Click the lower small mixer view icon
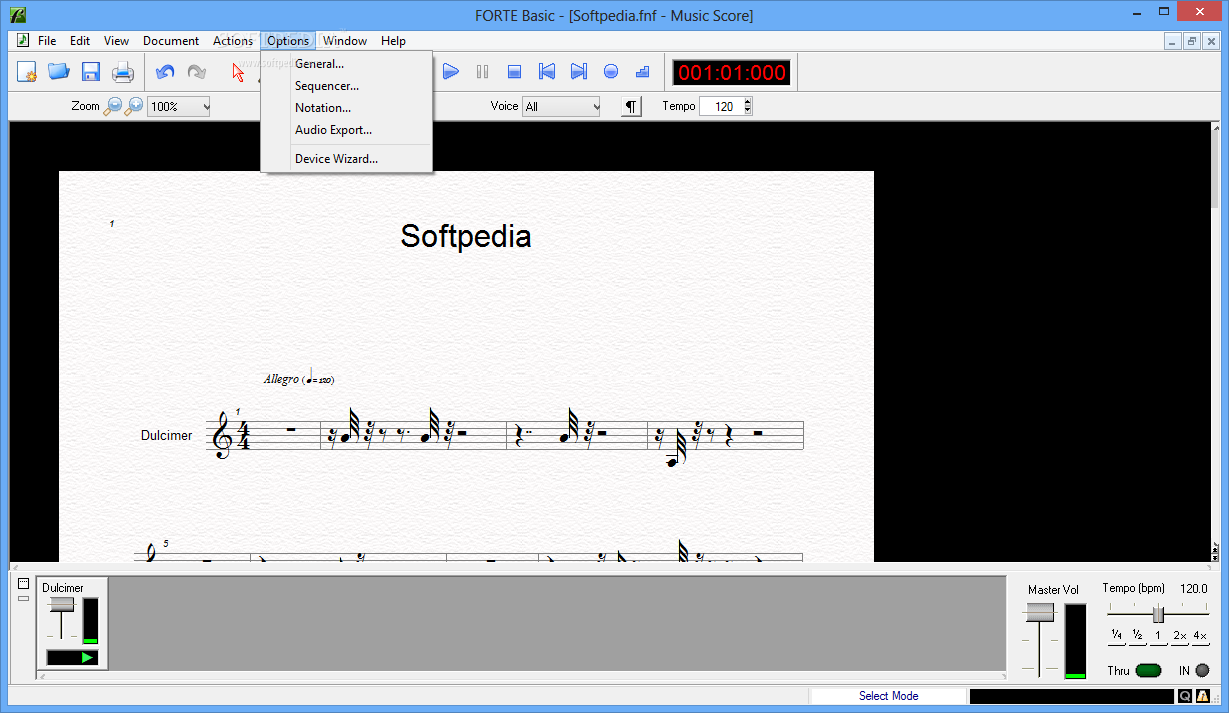This screenshot has height=713, width=1229. tap(24, 598)
